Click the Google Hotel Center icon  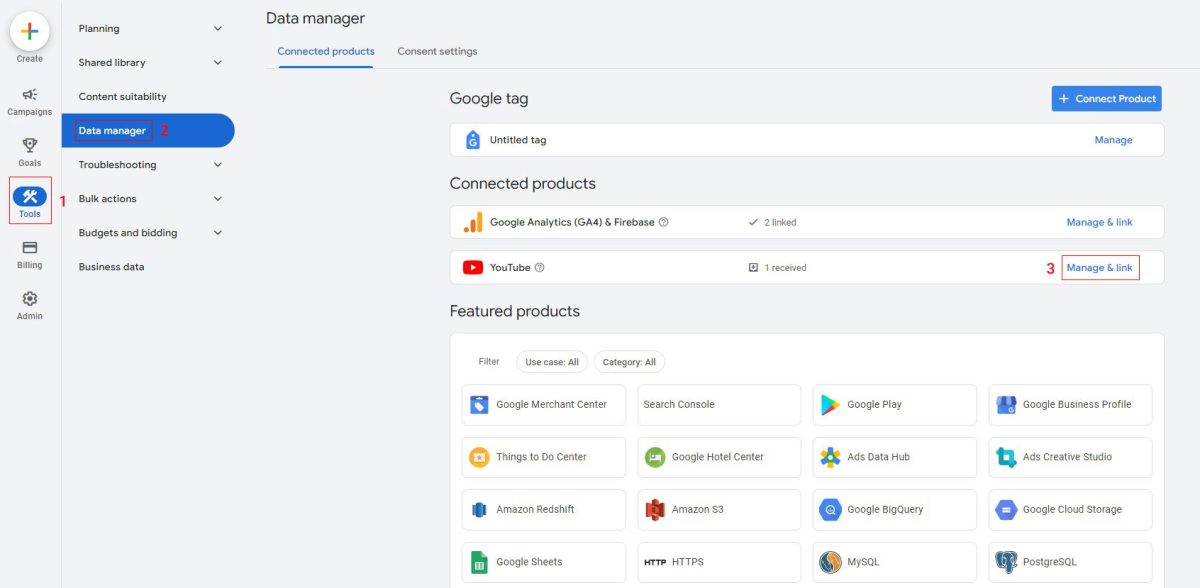click(x=655, y=457)
